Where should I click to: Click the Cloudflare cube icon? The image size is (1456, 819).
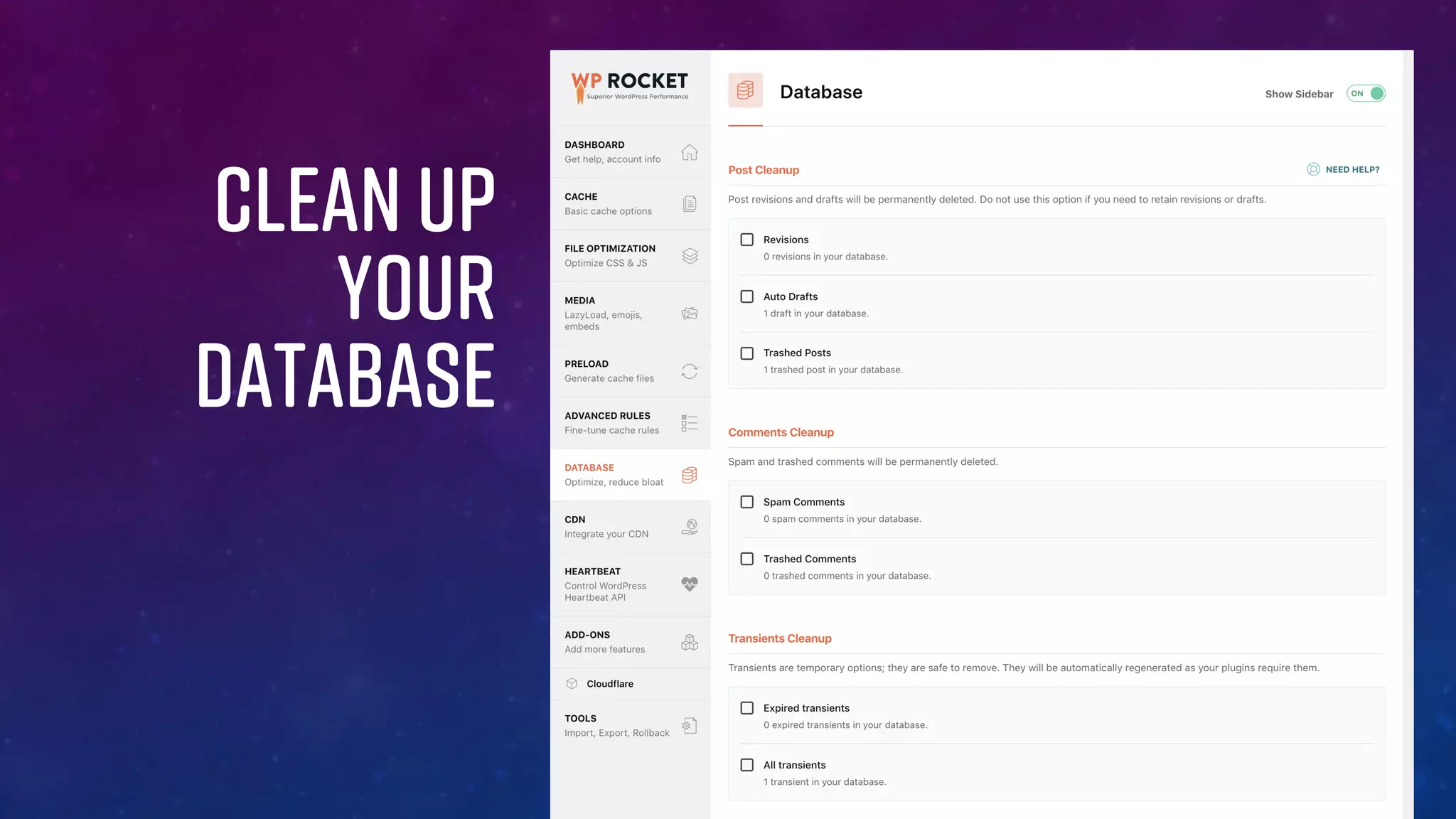pyautogui.click(x=572, y=684)
